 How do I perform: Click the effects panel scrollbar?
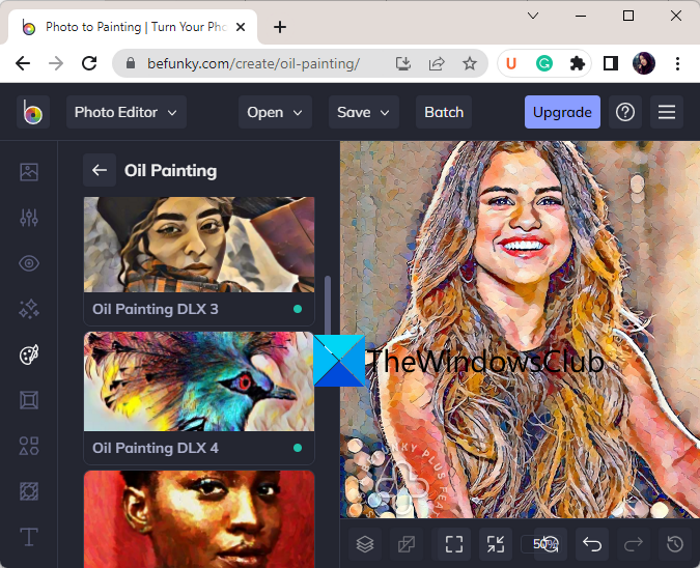coord(328,306)
